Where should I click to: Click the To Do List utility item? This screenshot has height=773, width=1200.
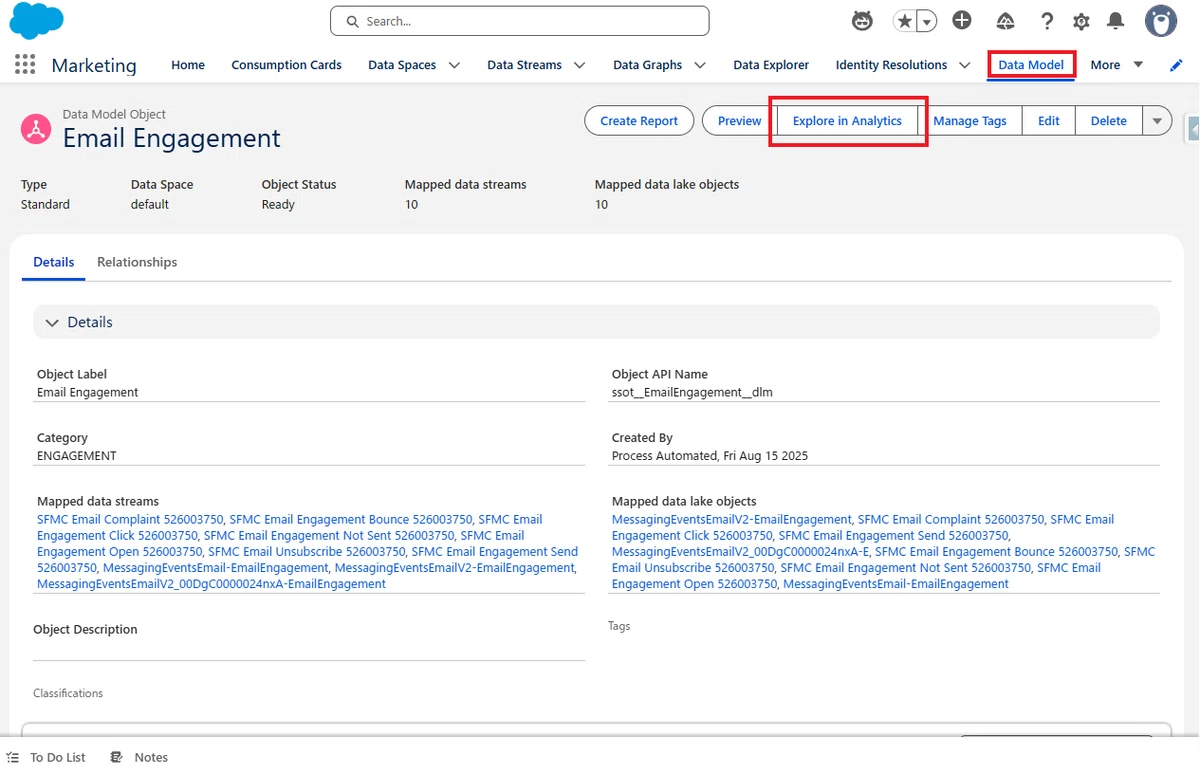tap(46, 757)
